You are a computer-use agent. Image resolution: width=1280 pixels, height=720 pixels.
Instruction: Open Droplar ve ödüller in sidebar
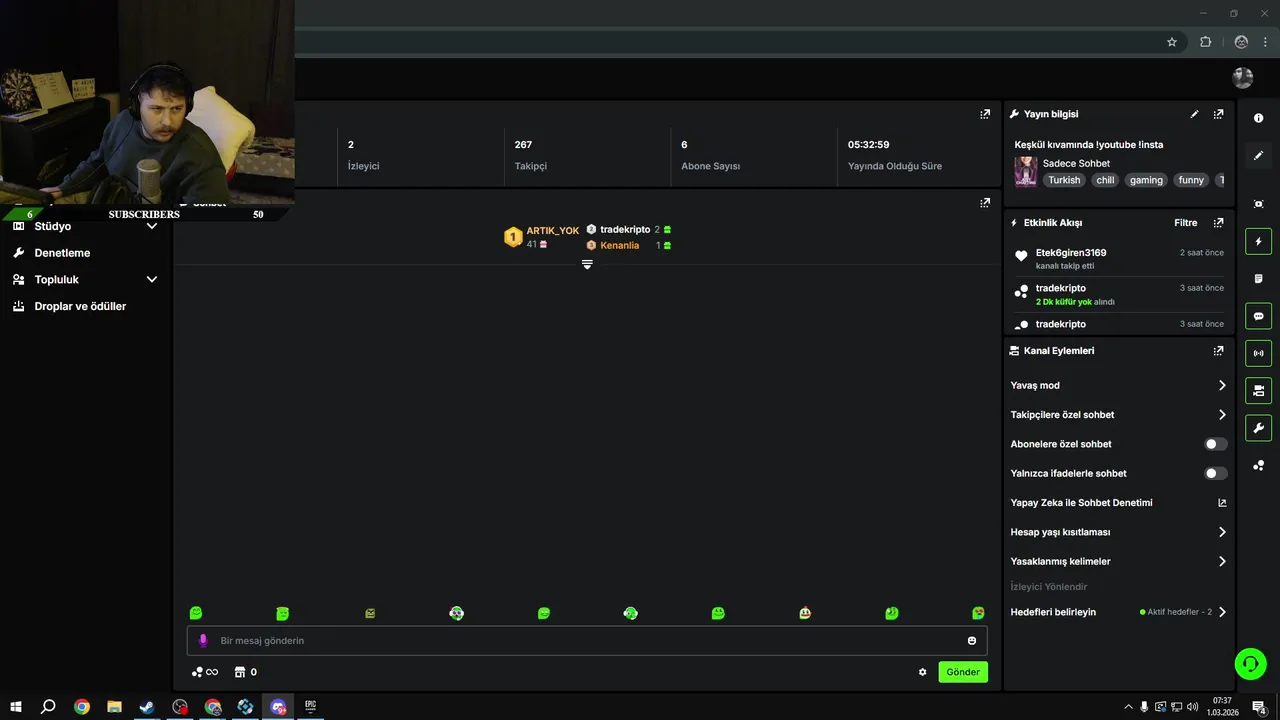80,306
